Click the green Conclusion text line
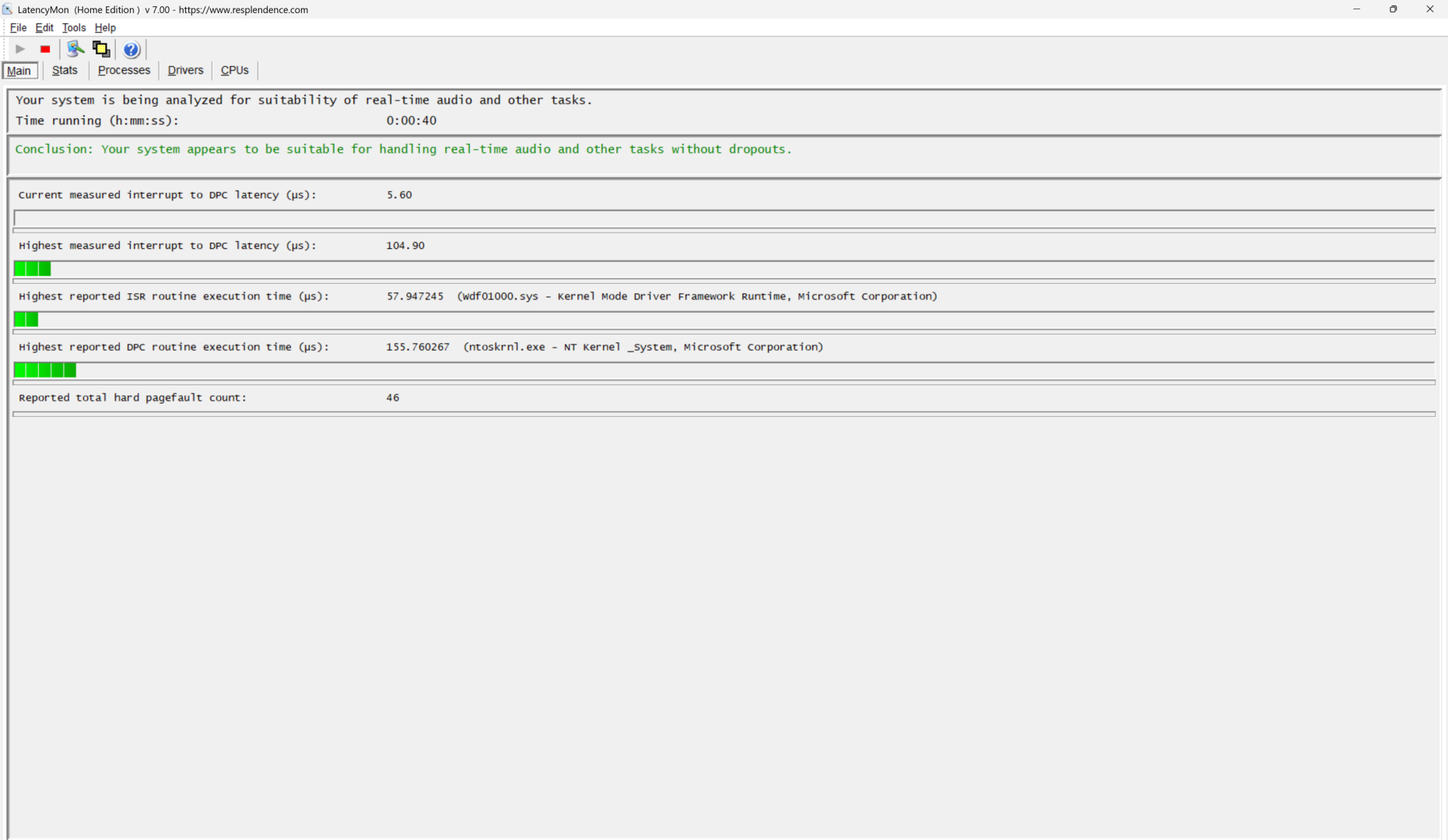This screenshot has height=840, width=1448. pyautogui.click(x=403, y=149)
